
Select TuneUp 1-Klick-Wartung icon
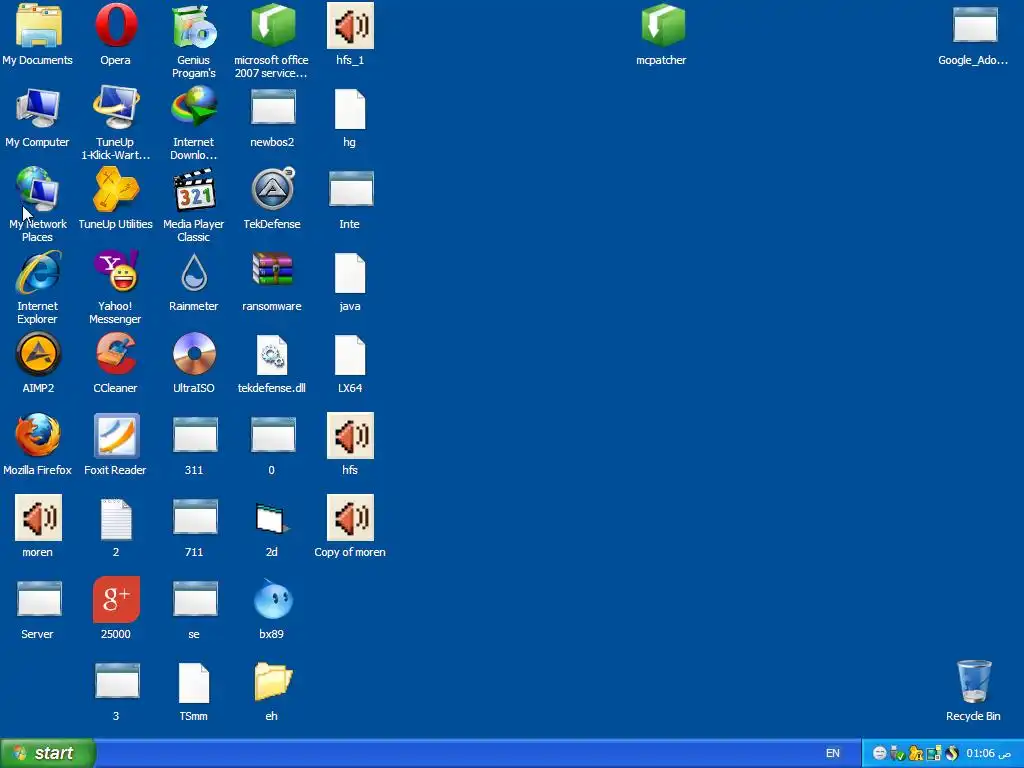116,108
